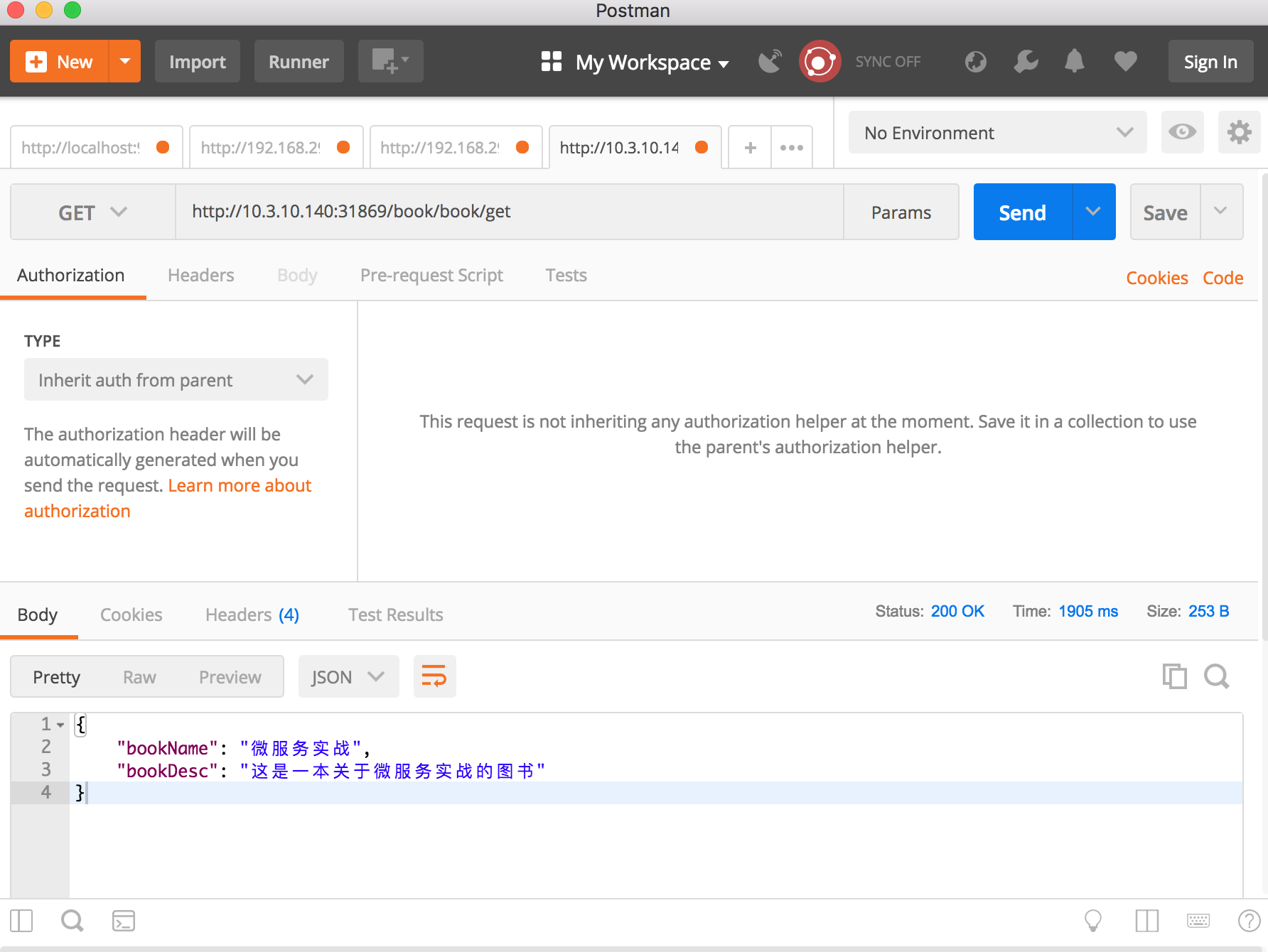Select the Pre-request Script tab
The image size is (1268, 952).
click(x=431, y=276)
